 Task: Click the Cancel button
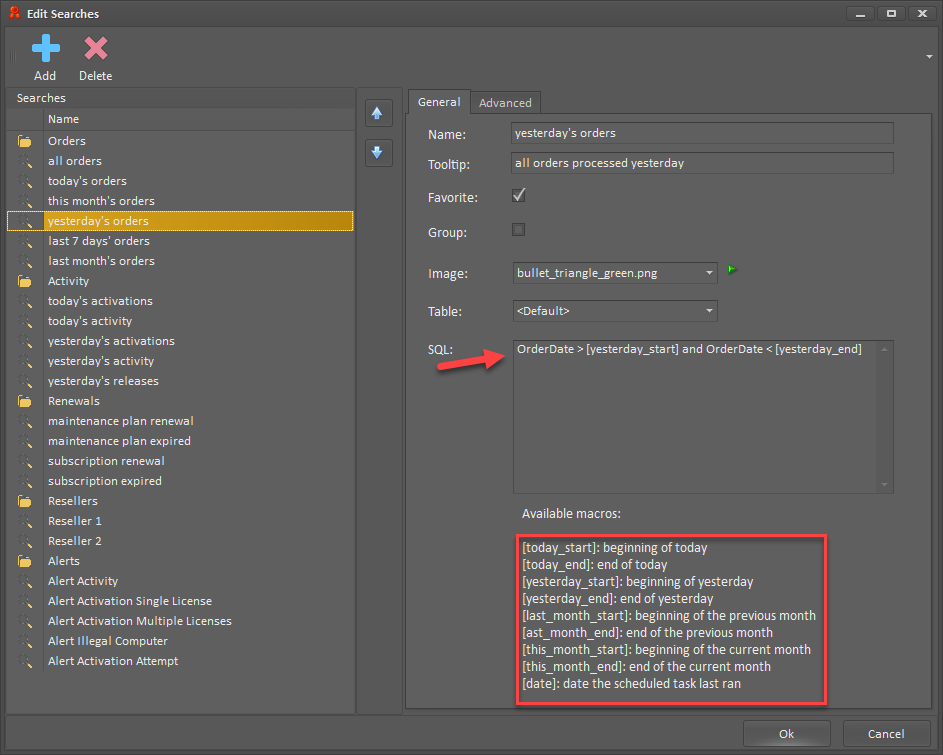click(886, 733)
